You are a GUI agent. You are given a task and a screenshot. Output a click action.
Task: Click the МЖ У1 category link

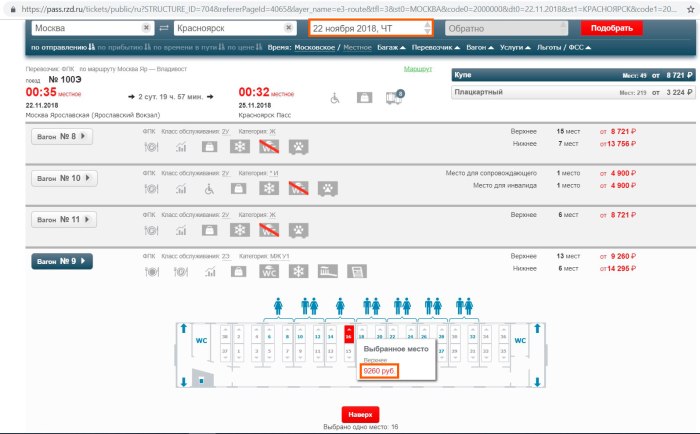coord(279,256)
